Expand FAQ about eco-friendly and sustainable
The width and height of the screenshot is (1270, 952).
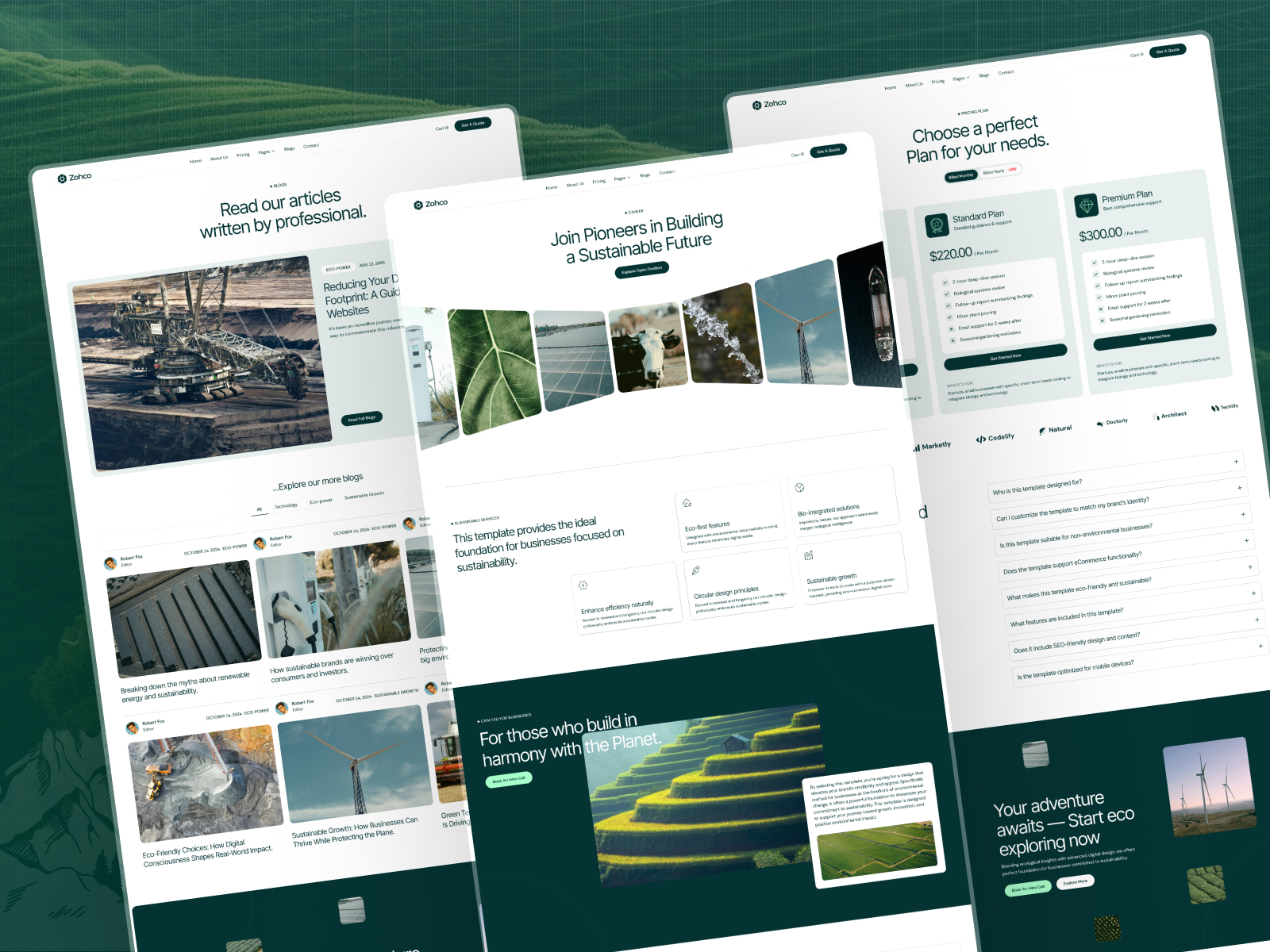(x=1130, y=582)
